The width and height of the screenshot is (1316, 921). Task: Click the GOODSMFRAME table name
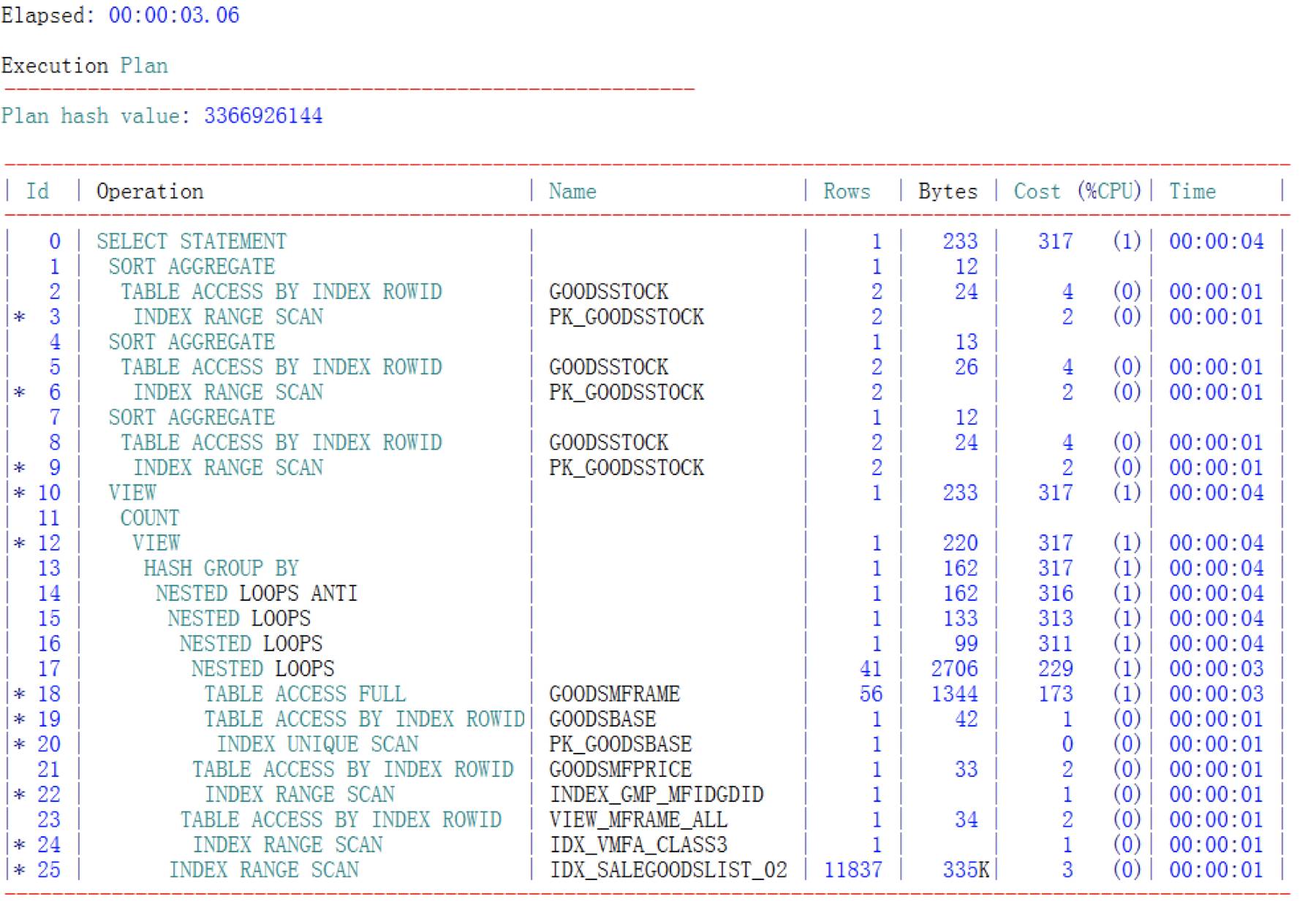(x=615, y=694)
